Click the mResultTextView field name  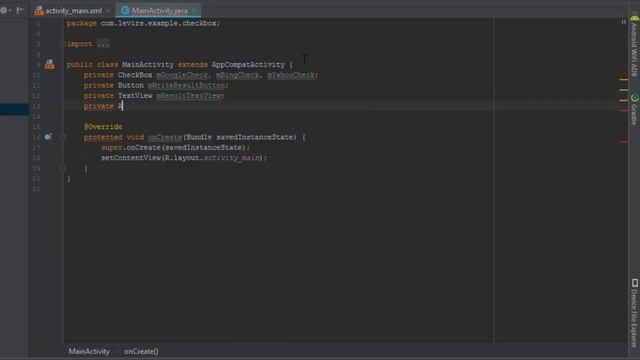(189, 96)
